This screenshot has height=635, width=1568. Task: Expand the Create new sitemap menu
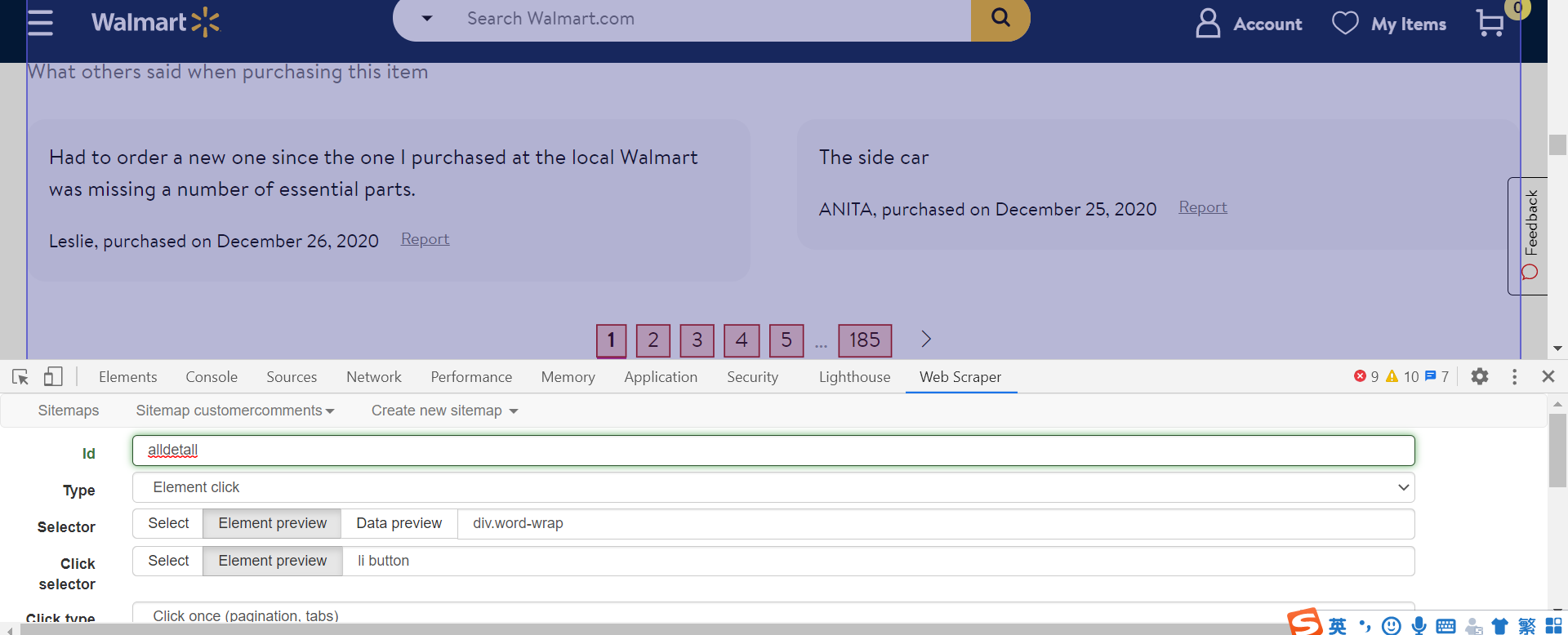pyautogui.click(x=444, y=411)
